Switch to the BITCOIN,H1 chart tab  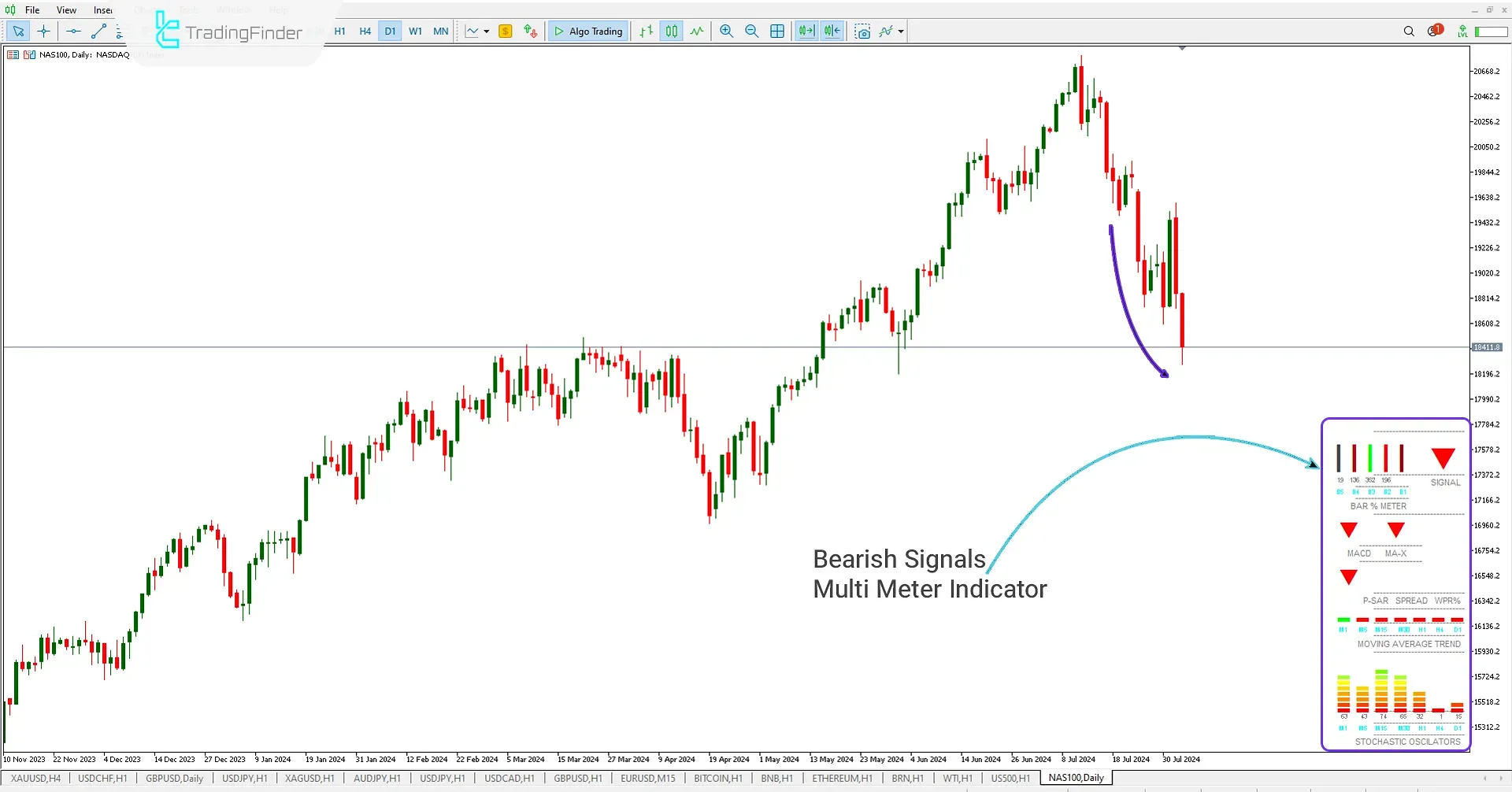[717, 778]
